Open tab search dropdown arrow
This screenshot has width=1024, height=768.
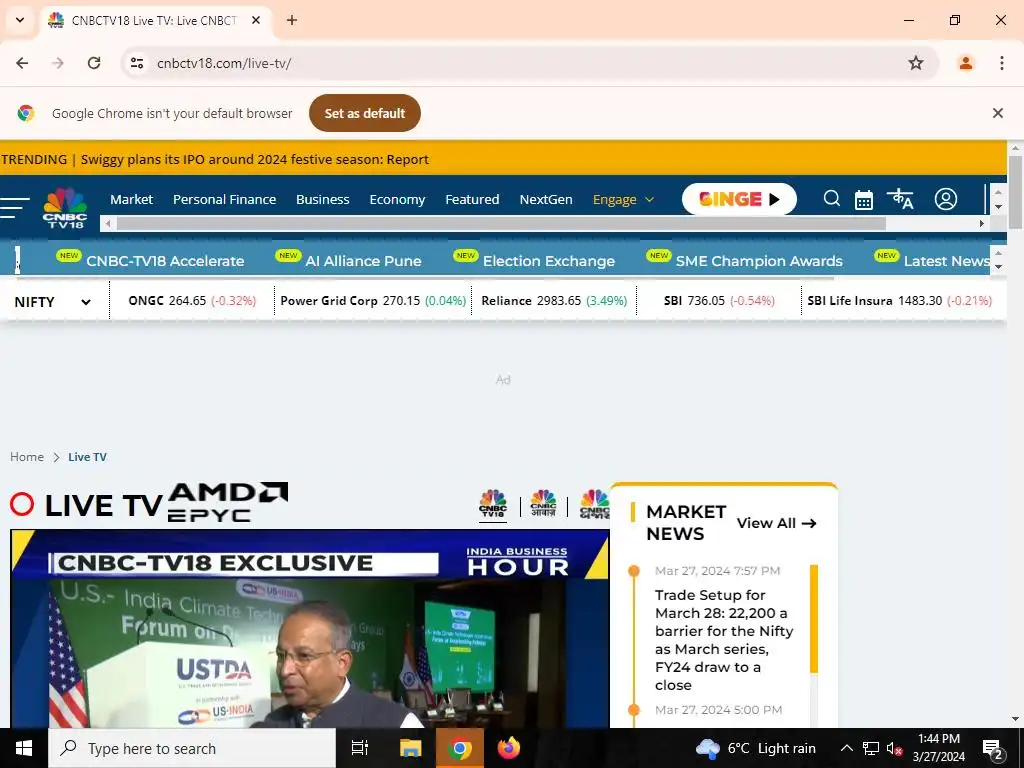click(x=20, y=20)
